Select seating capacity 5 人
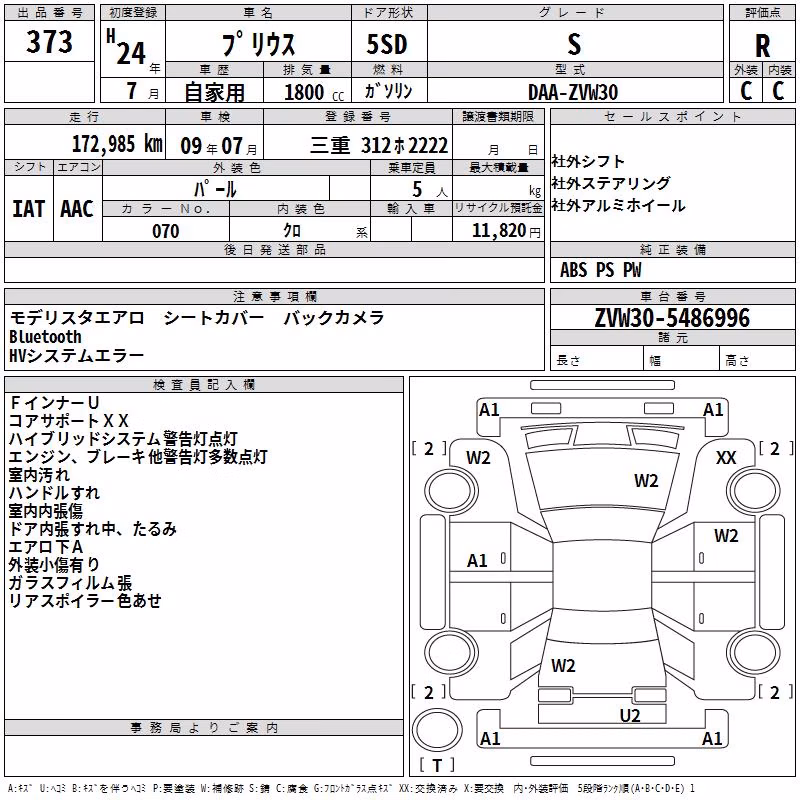The image size is (800, 800). pyautogui.click(x=430, y=190)
